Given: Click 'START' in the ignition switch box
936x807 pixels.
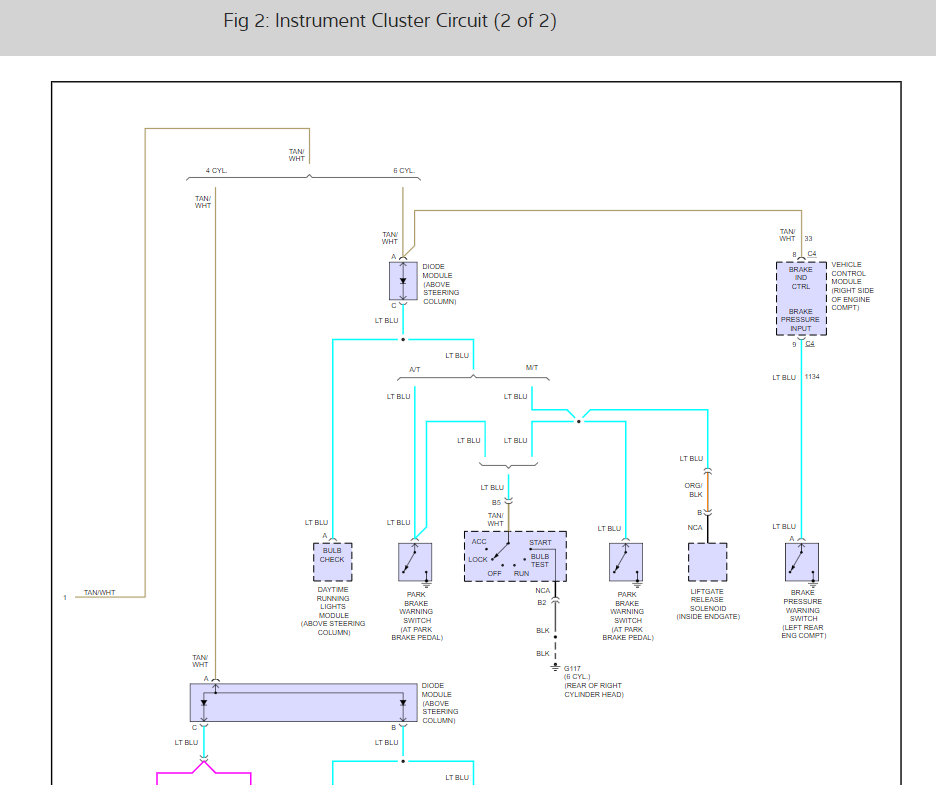Looking at the screenshot, I should pos(540,543).
